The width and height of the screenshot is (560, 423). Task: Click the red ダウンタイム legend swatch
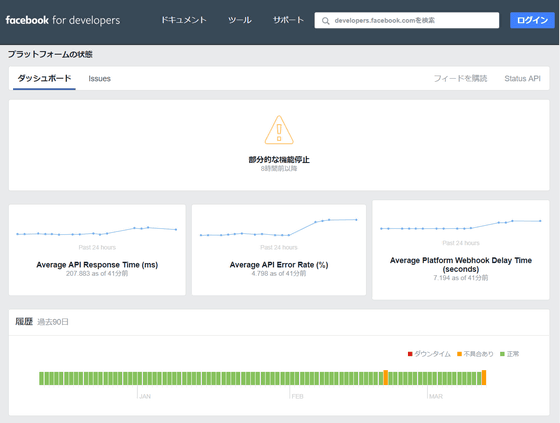tap(410, 354)
